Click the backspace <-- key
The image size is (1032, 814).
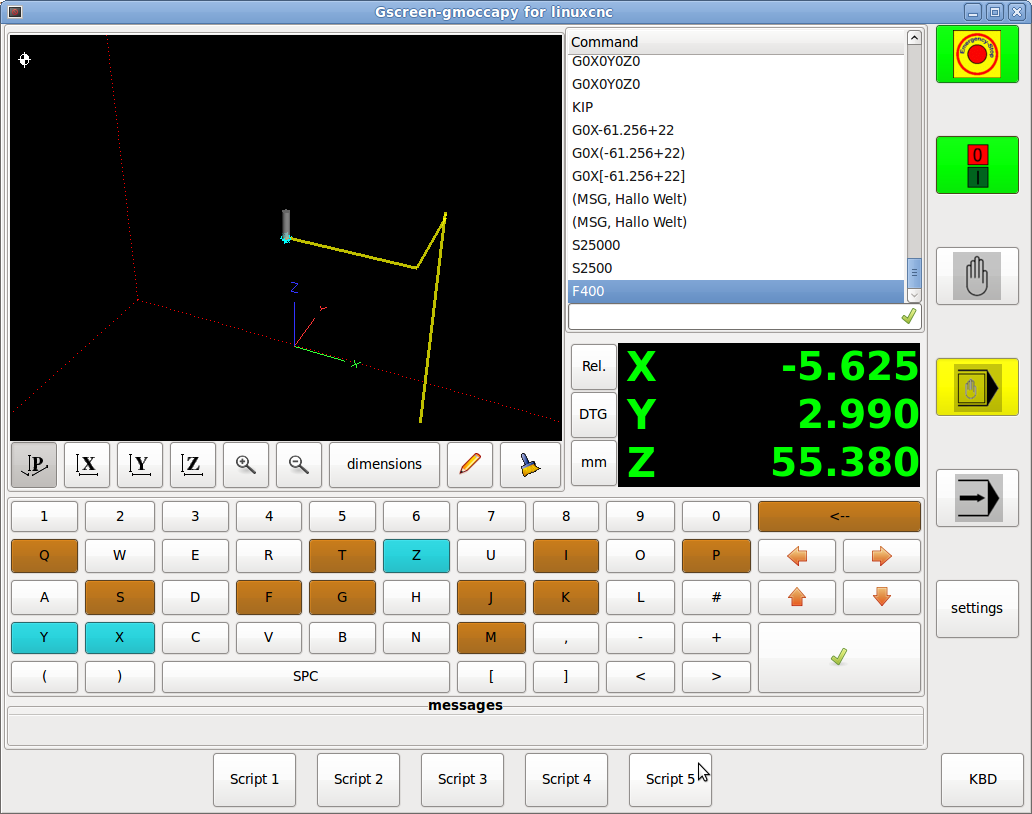pyautogui.click(x=839, y=517)
